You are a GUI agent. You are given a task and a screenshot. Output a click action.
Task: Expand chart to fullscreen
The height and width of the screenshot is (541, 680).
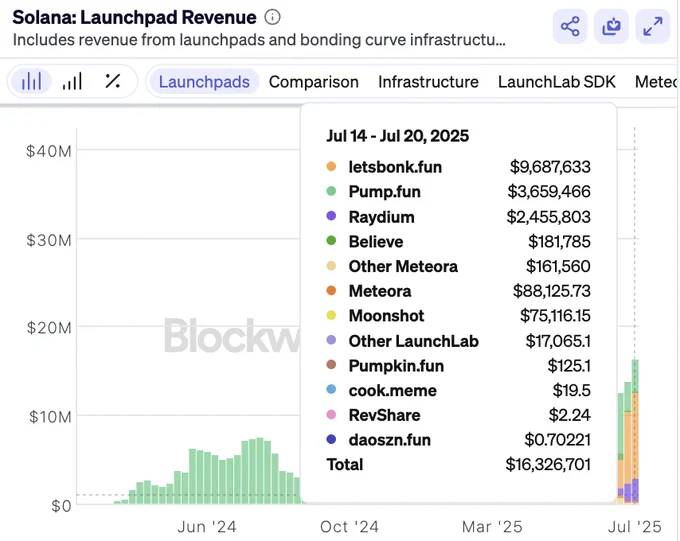point(653,26)
